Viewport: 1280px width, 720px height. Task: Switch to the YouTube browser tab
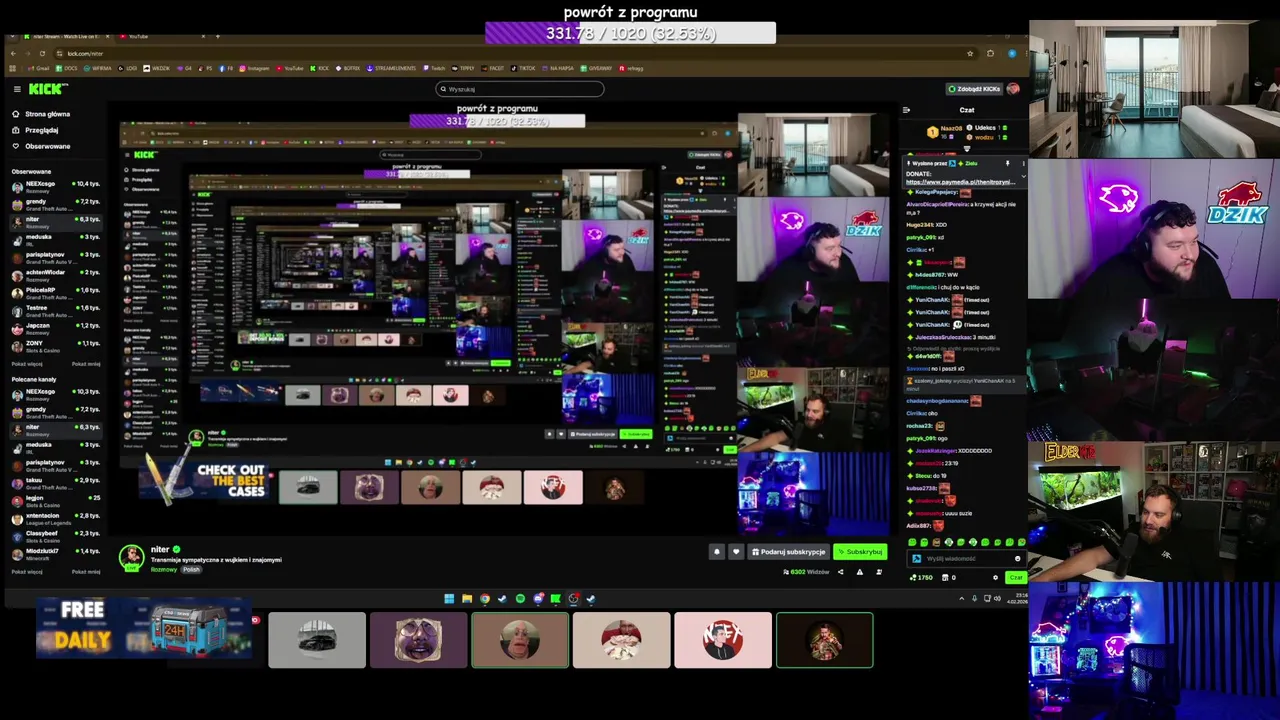tap(163, 36)
